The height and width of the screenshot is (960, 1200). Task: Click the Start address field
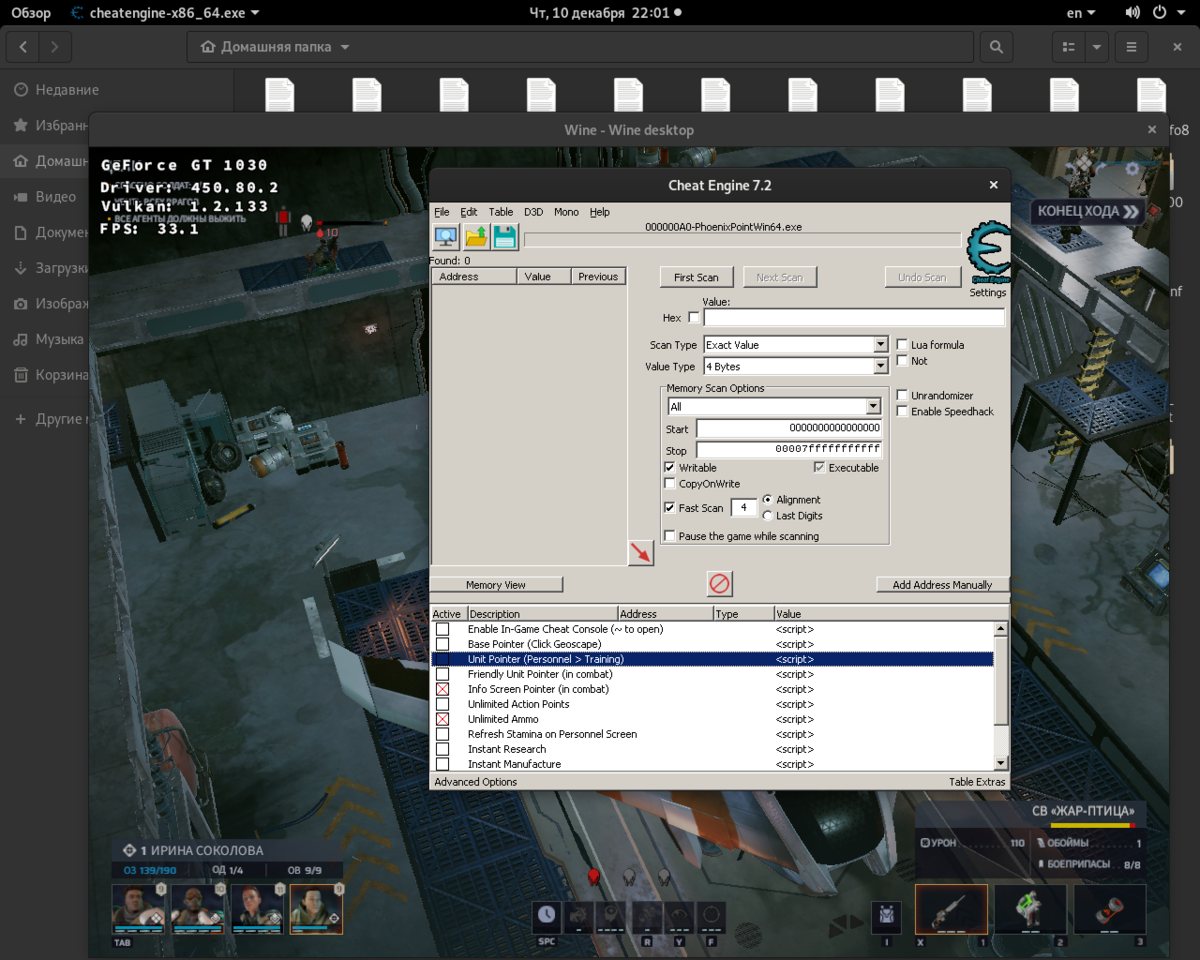click(788, 428)
